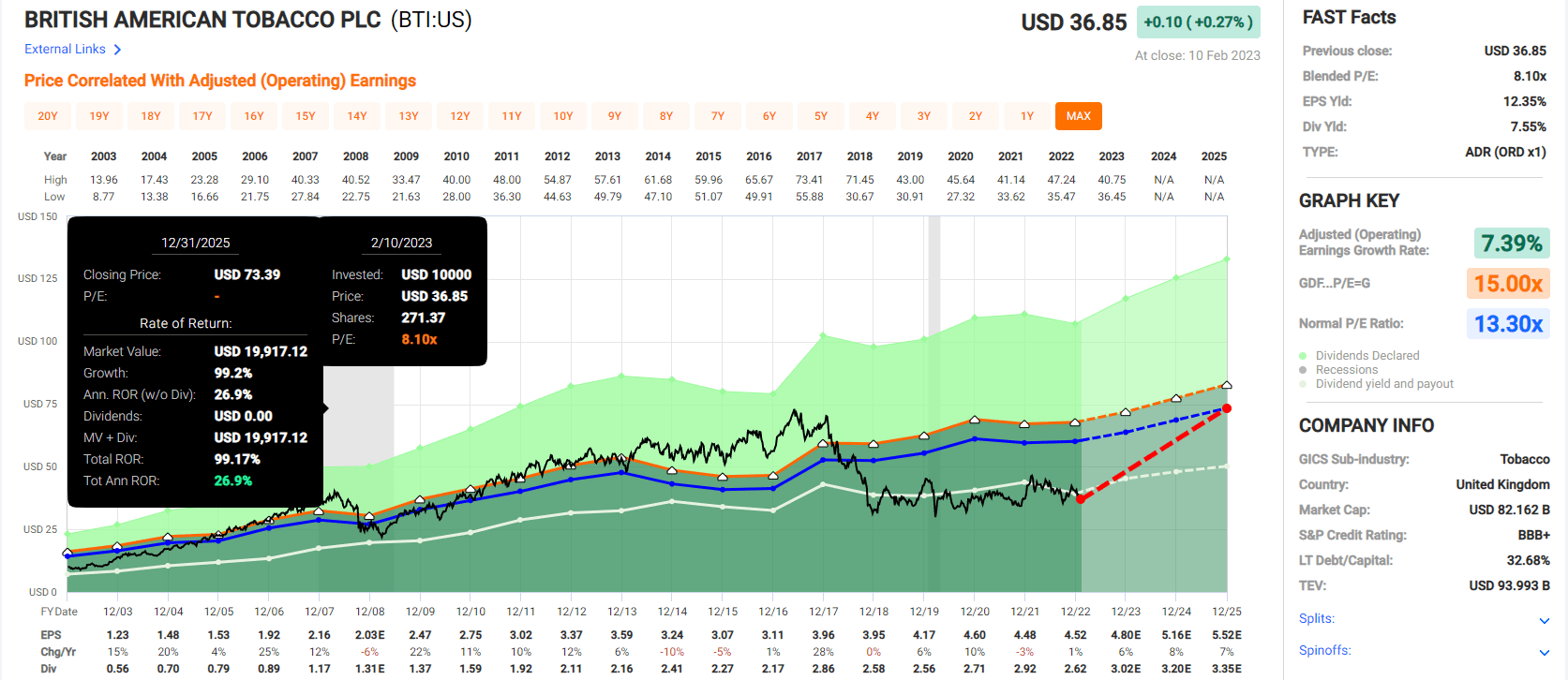
Task: Click the Blended P/E value 8.10x
Action: 1530,76
